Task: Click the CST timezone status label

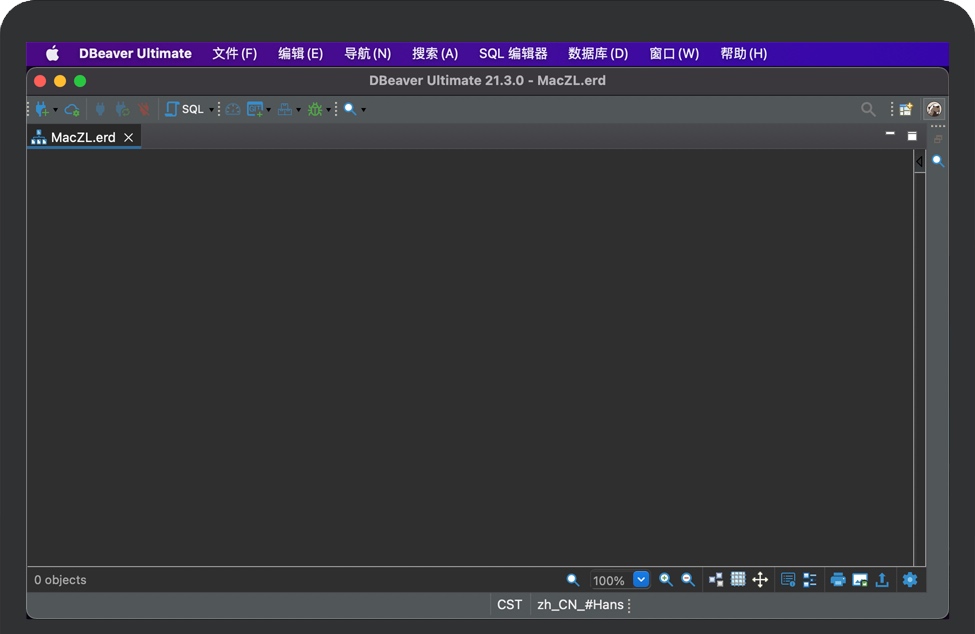Action: point(509,605)
